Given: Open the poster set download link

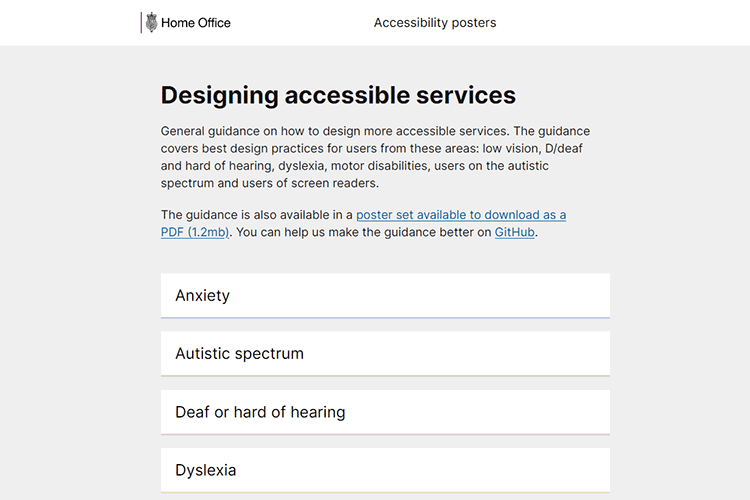Looking at the screenshot, I should coord(461,215).
